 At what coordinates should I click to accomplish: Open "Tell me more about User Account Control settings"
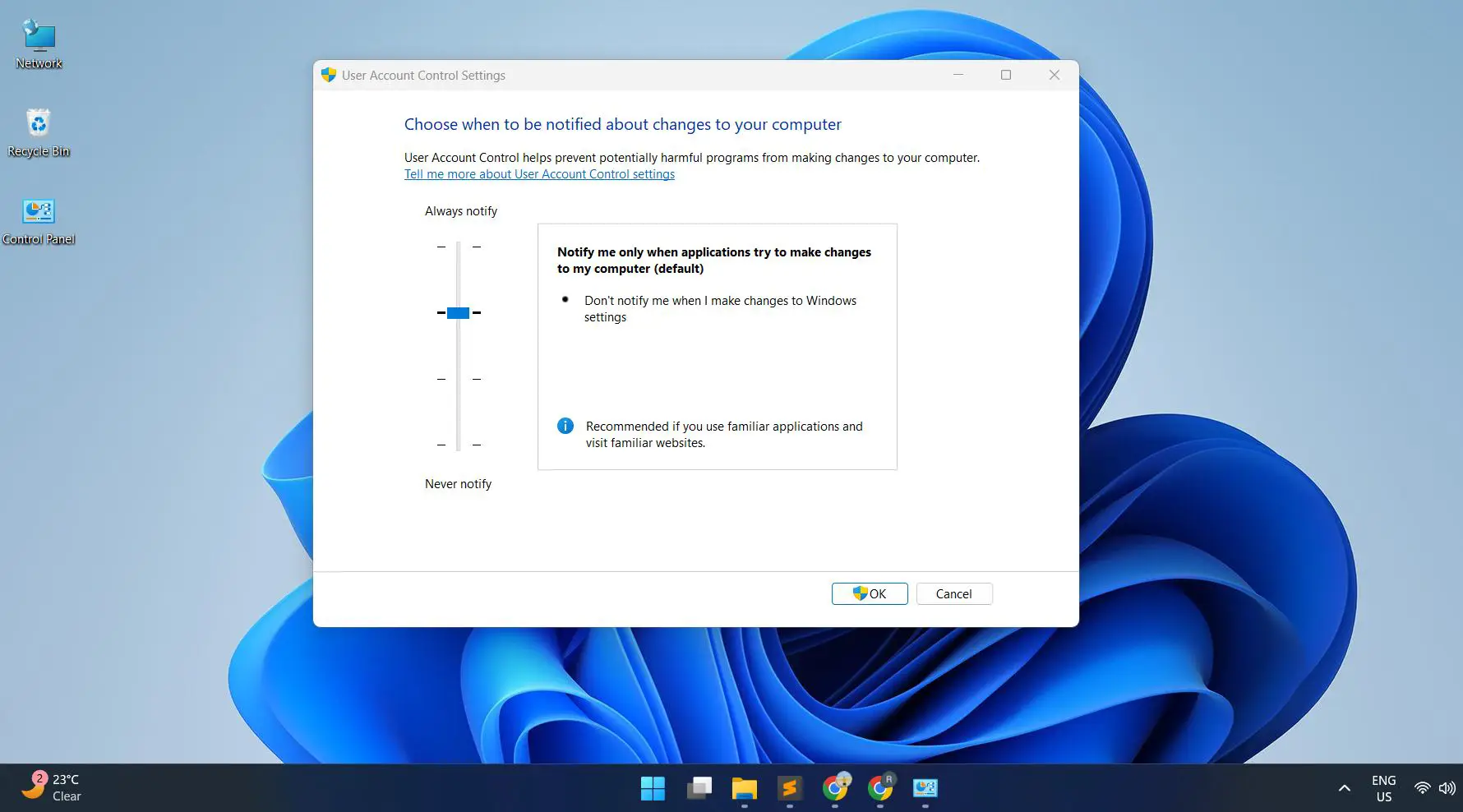pyautogui.click(x=539, y=174)
